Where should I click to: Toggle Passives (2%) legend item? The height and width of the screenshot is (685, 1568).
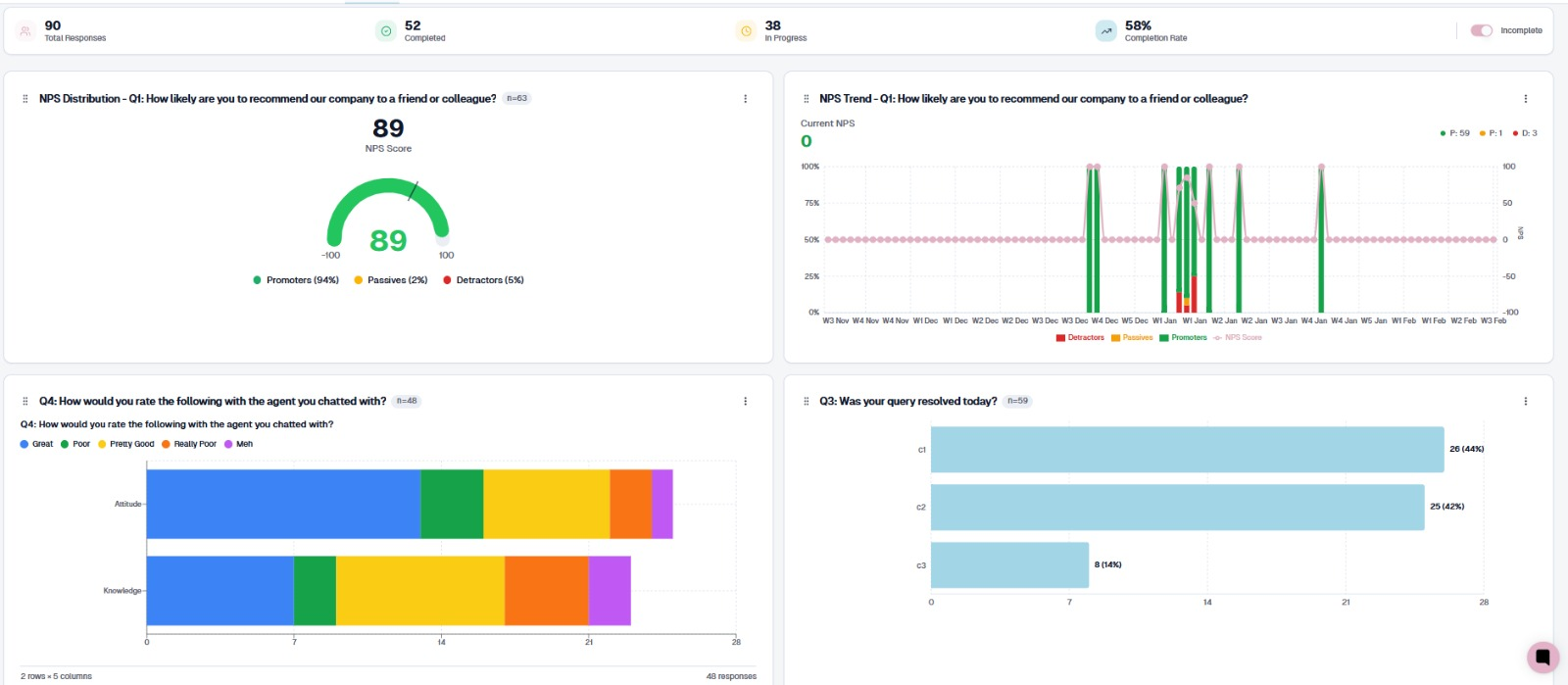391,280
